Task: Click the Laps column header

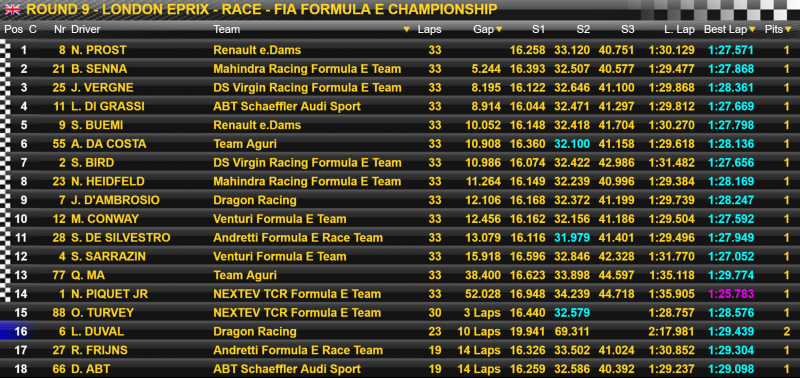Action: 429,30
